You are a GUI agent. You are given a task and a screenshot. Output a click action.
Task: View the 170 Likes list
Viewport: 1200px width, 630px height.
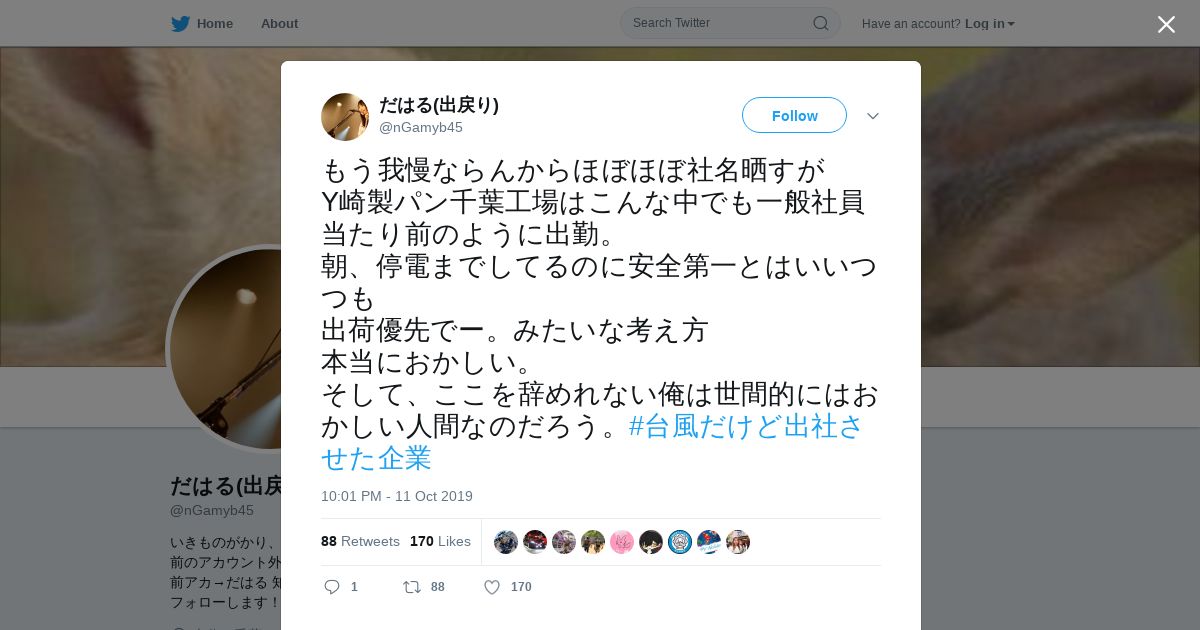click(x=440, y=541)
